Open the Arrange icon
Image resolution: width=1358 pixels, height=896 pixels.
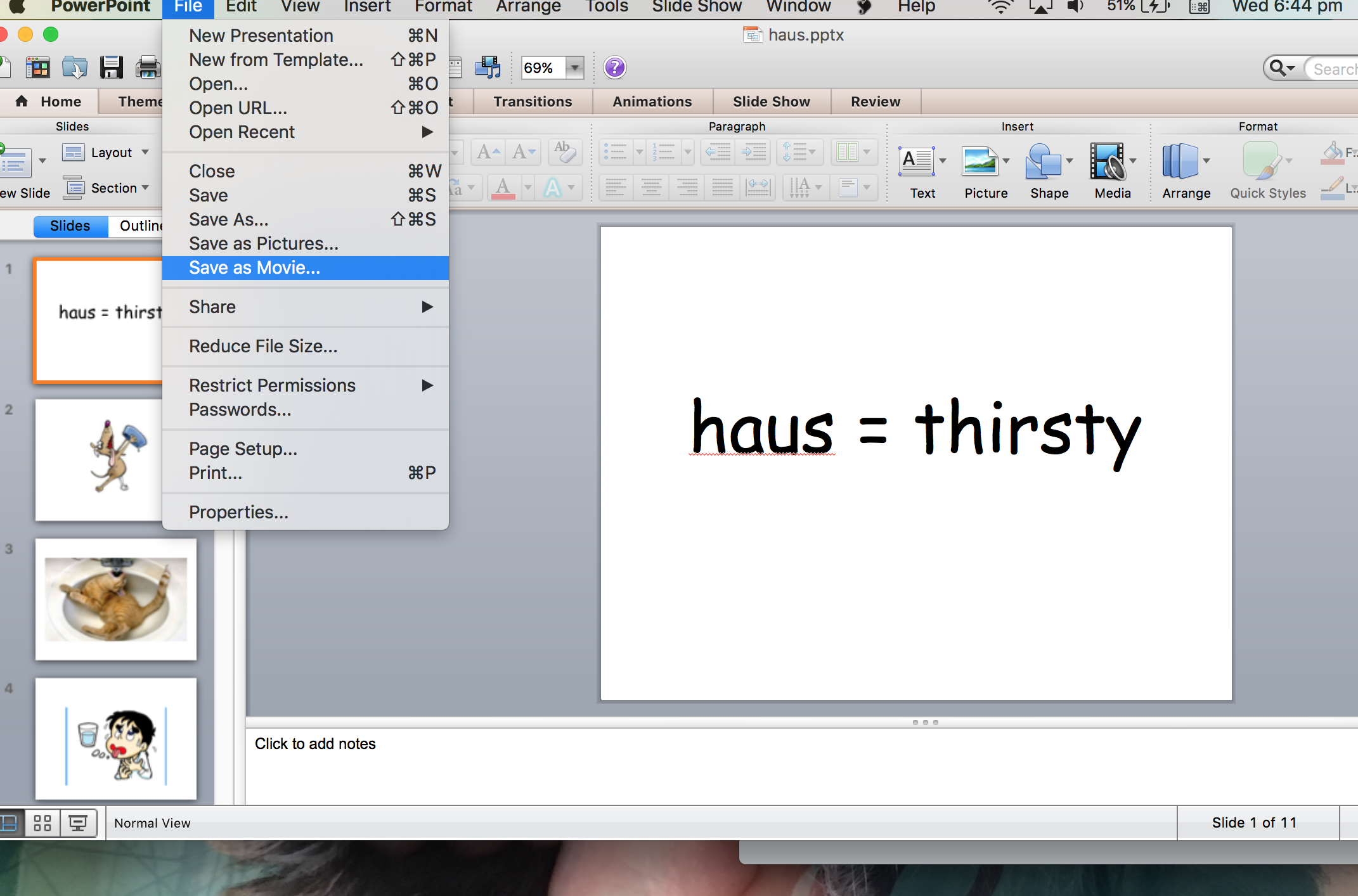pos(1180,162)
